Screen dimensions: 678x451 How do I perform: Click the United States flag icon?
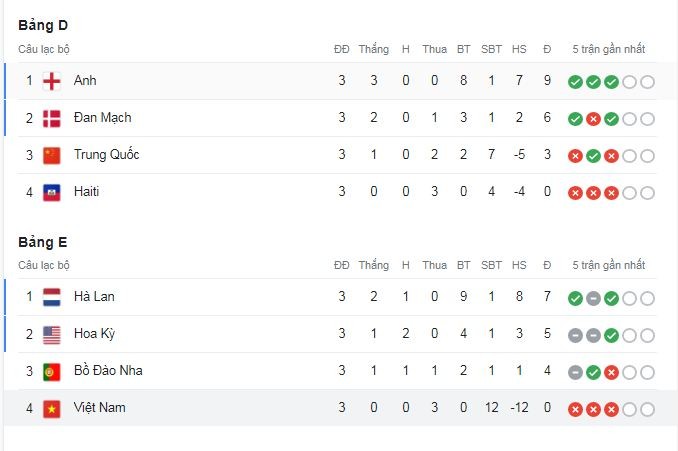51,334
